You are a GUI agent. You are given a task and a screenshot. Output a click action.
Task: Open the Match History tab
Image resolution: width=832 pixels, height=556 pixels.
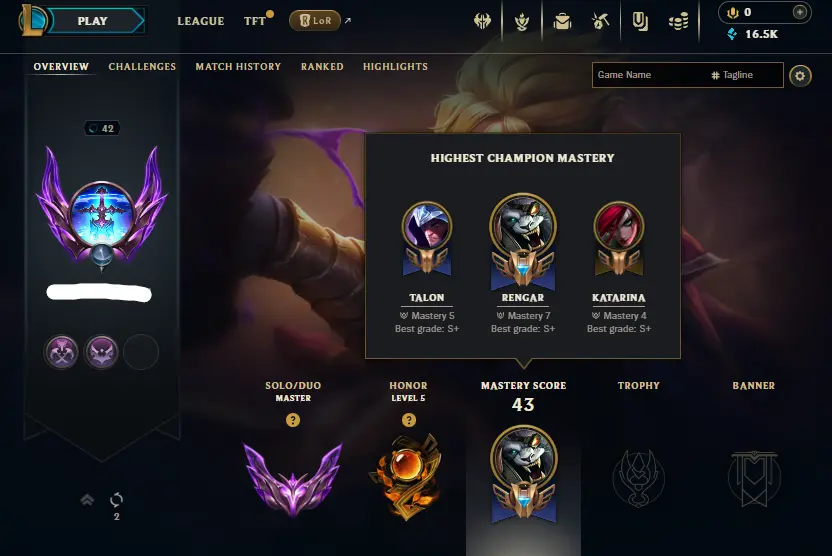pos(238,66)
